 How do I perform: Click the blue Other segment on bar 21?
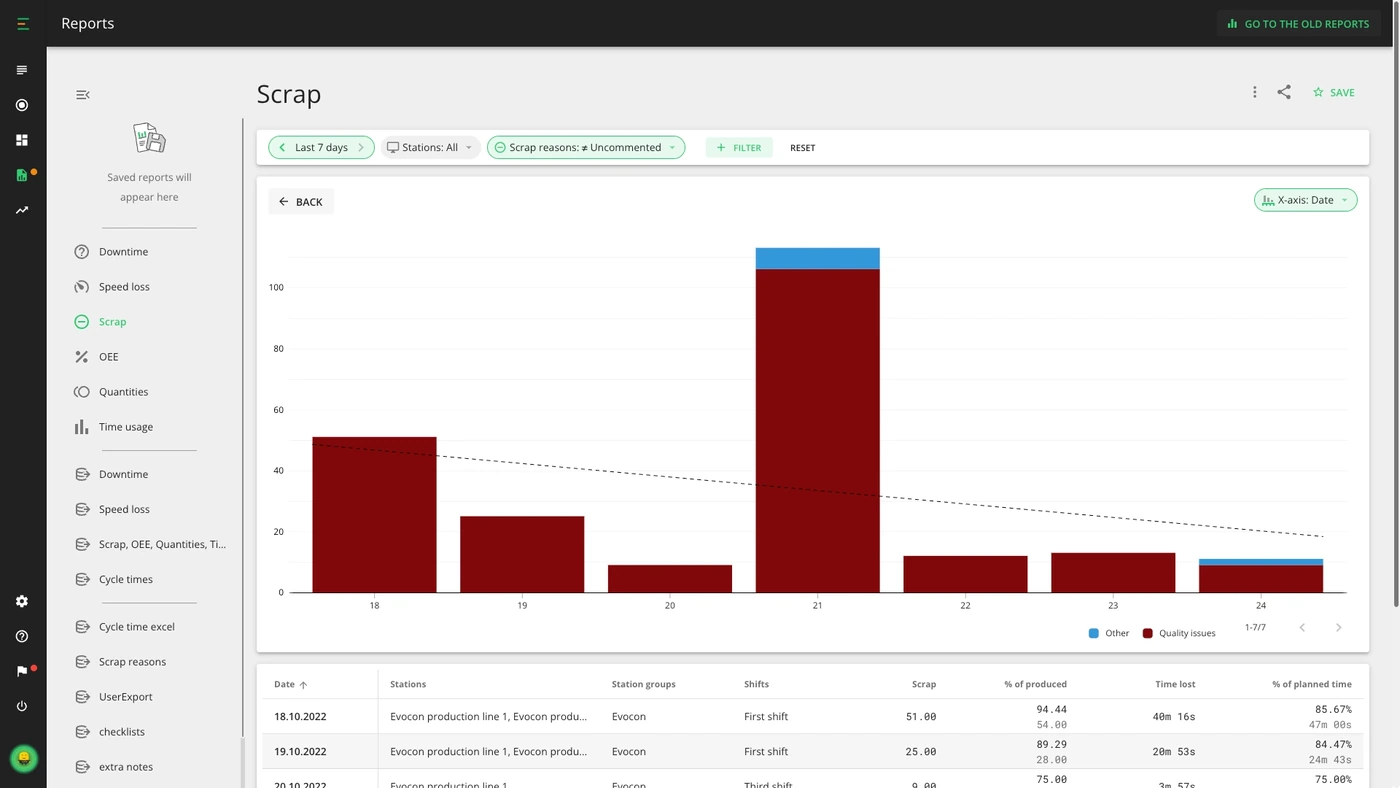tap(817, 258)
